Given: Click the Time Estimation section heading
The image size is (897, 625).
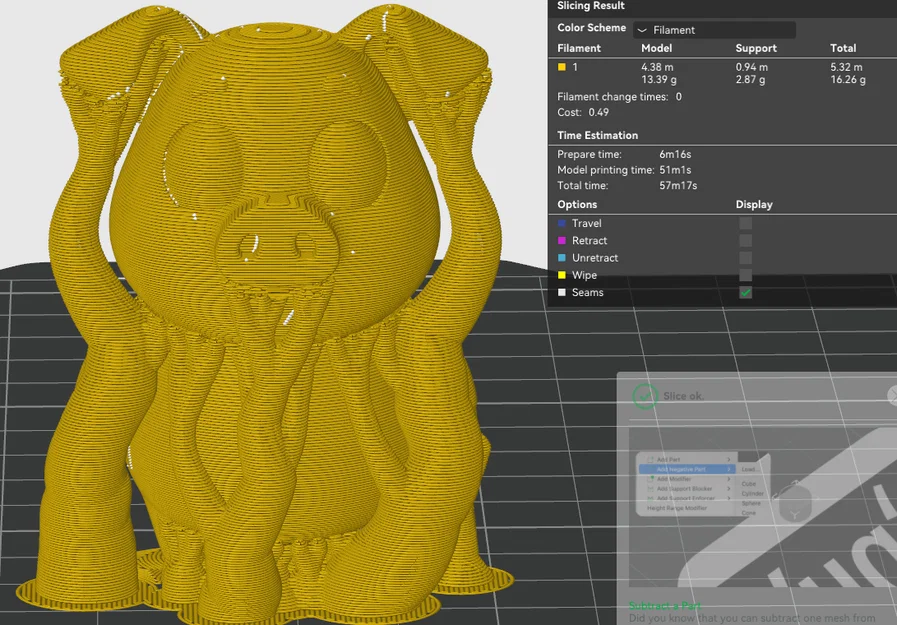Looking at the screenshot, I should click(597, 136).
